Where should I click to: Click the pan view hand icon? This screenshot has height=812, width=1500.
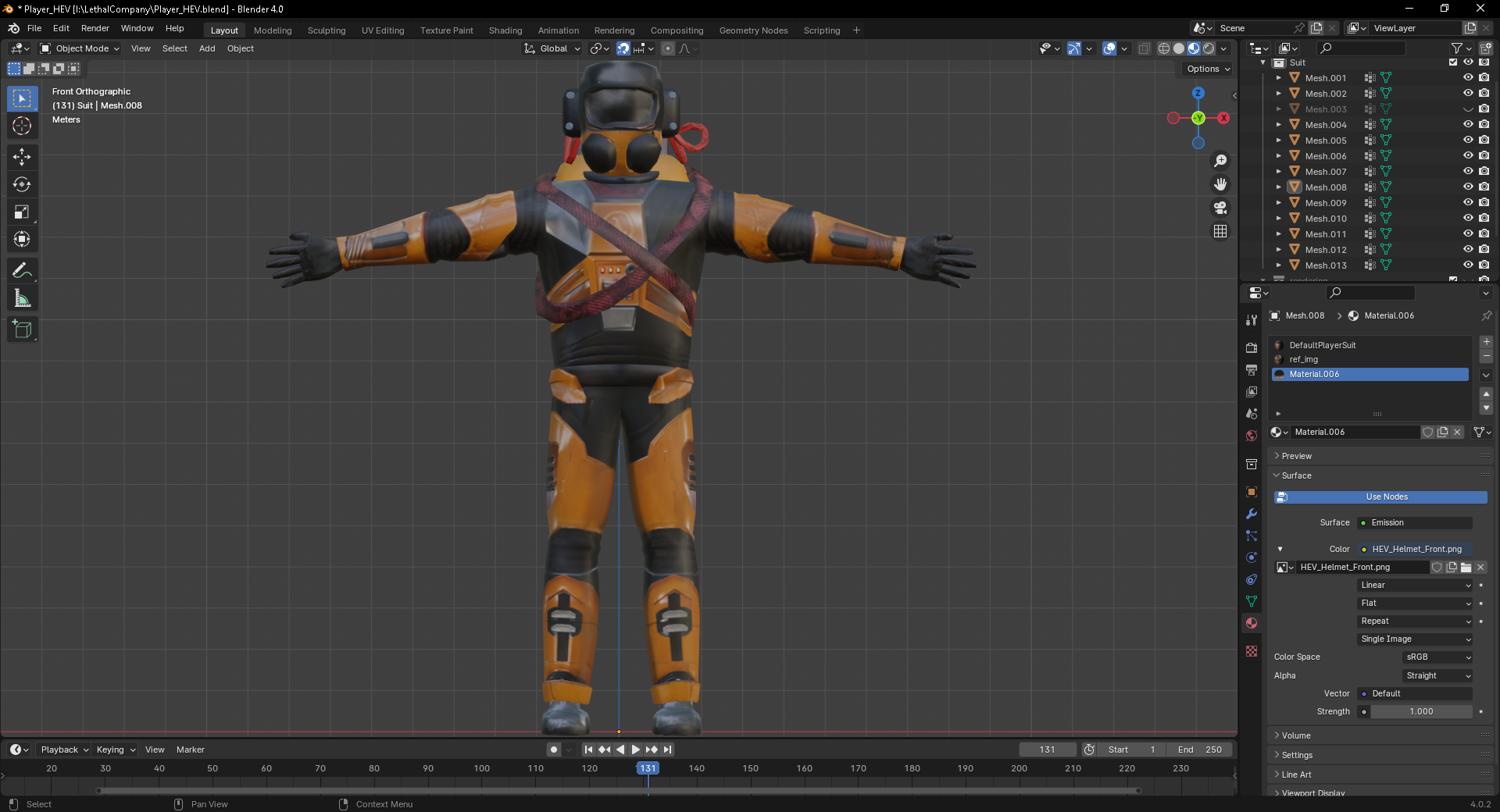pyautogui.click(x=1220, y=184)
